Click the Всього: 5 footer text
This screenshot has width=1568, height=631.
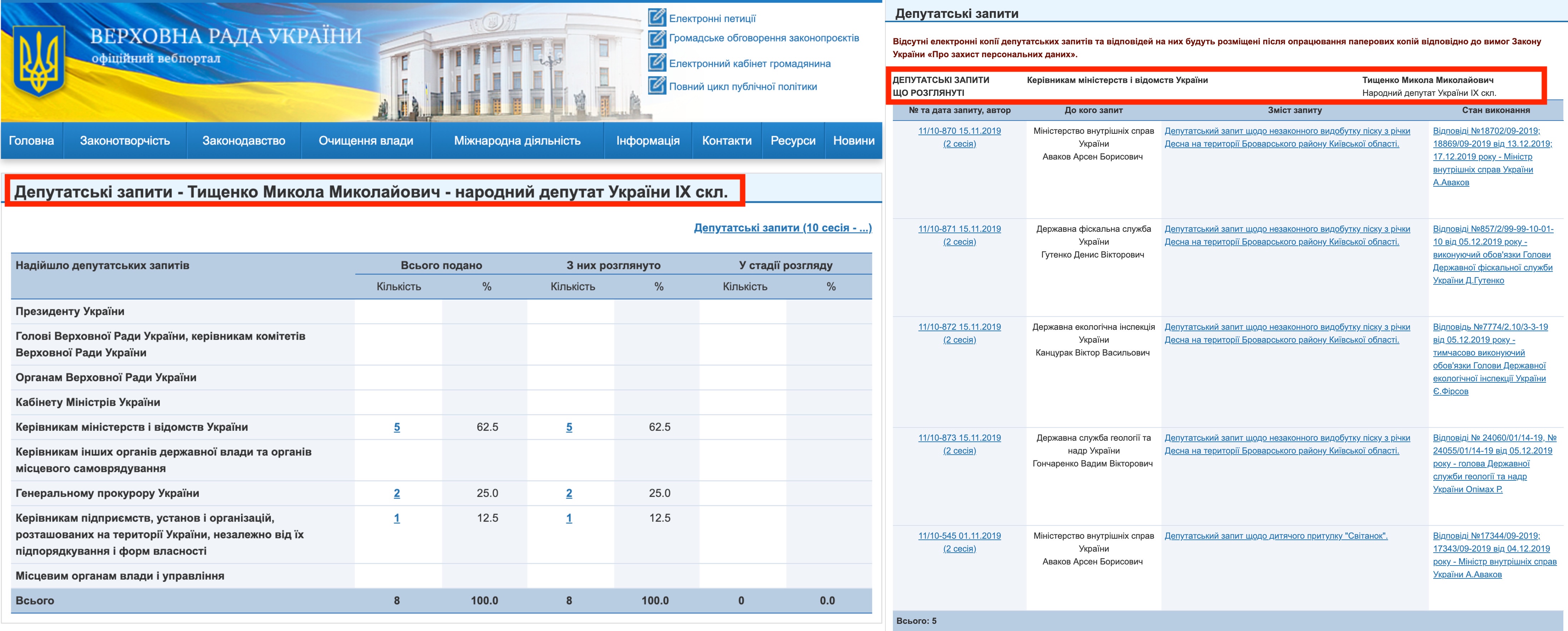916,621
